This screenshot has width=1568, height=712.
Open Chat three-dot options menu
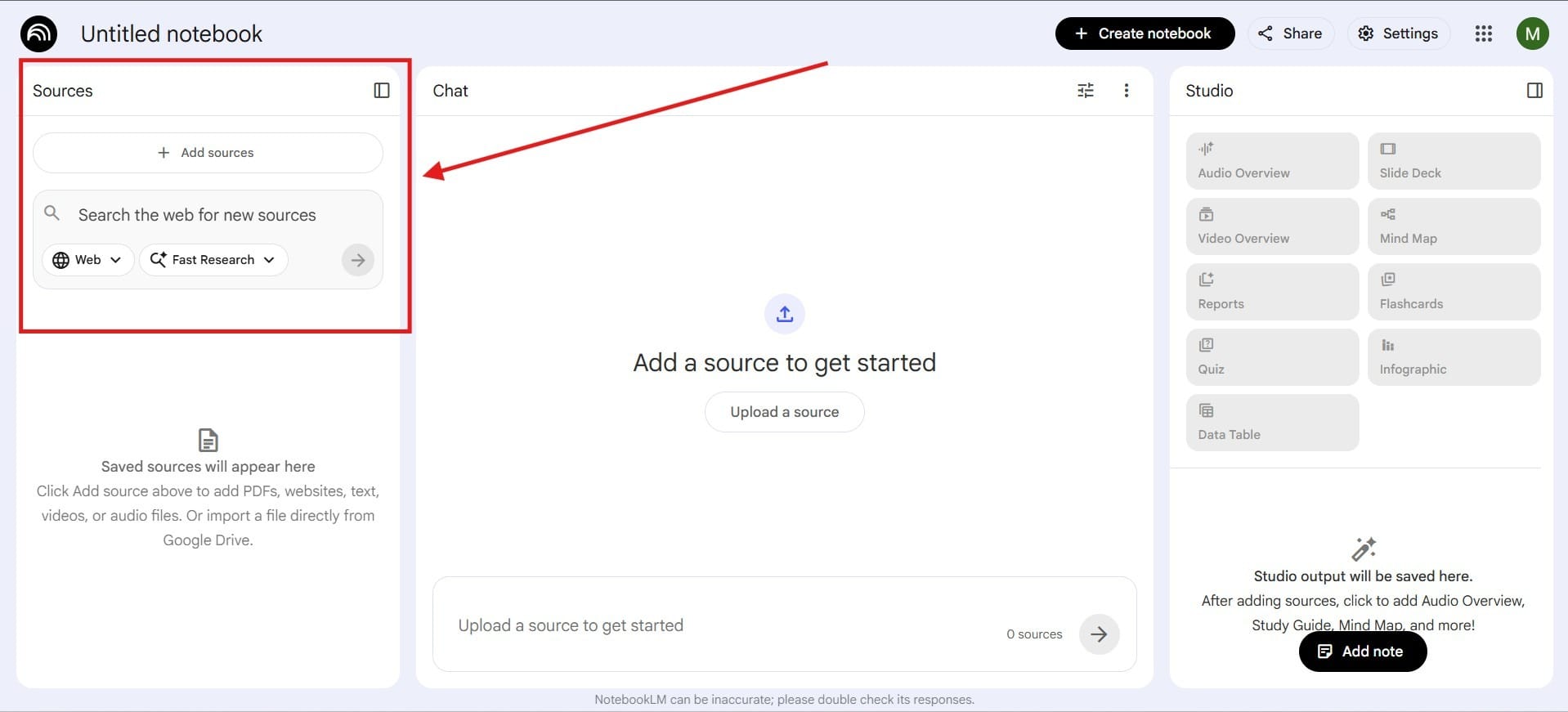(x=1127, y=91)
